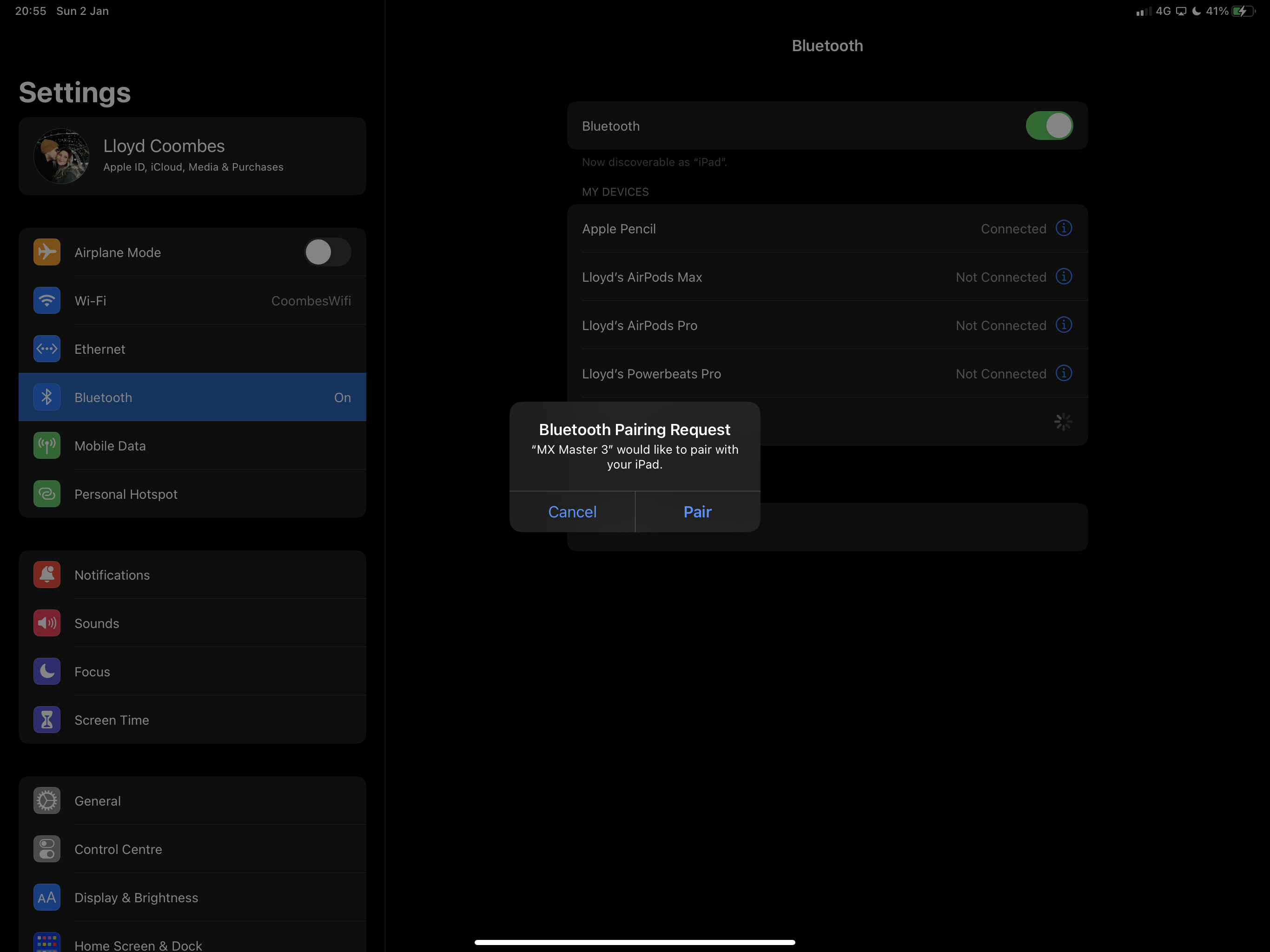
Task: Open the Sounds settings
Action: point(96,623)
